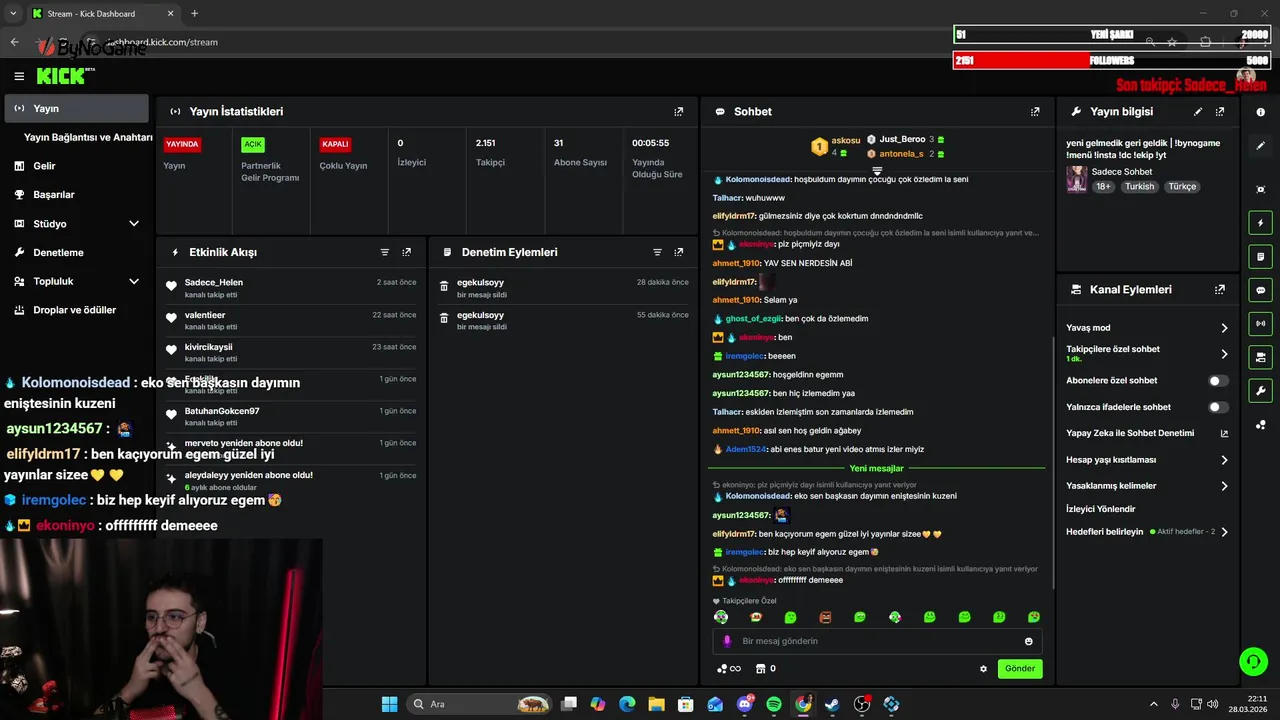Screen dimensions: 1280x720
Task: Toggle the chat bubble widget in right sidebar
Action: tap(1261, 290)
